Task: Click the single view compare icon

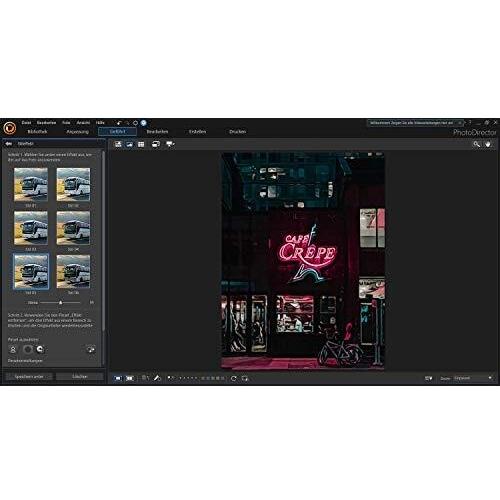Action: point(118,378)
